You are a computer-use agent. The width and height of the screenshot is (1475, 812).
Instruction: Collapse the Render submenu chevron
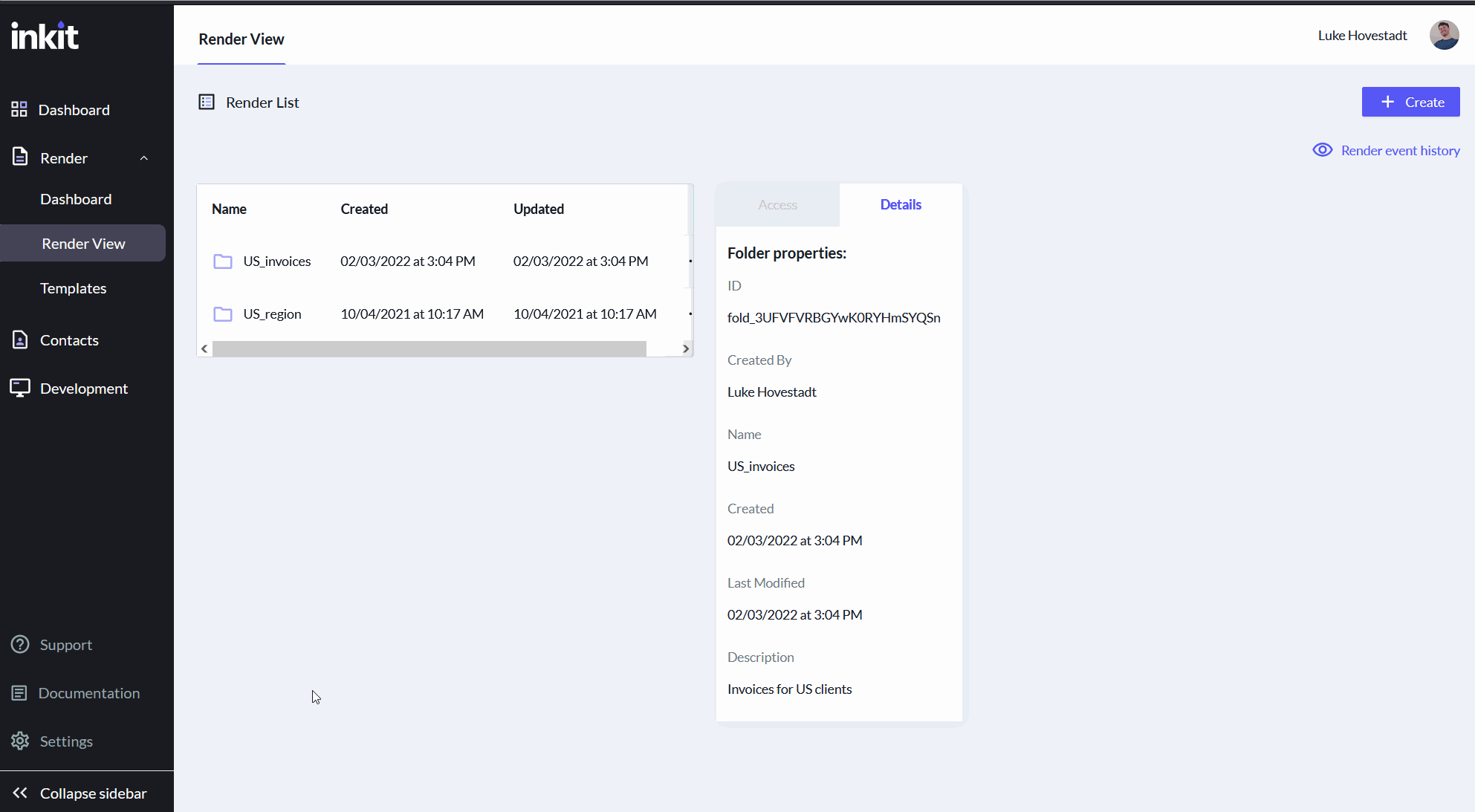click(x=144, y=158)
